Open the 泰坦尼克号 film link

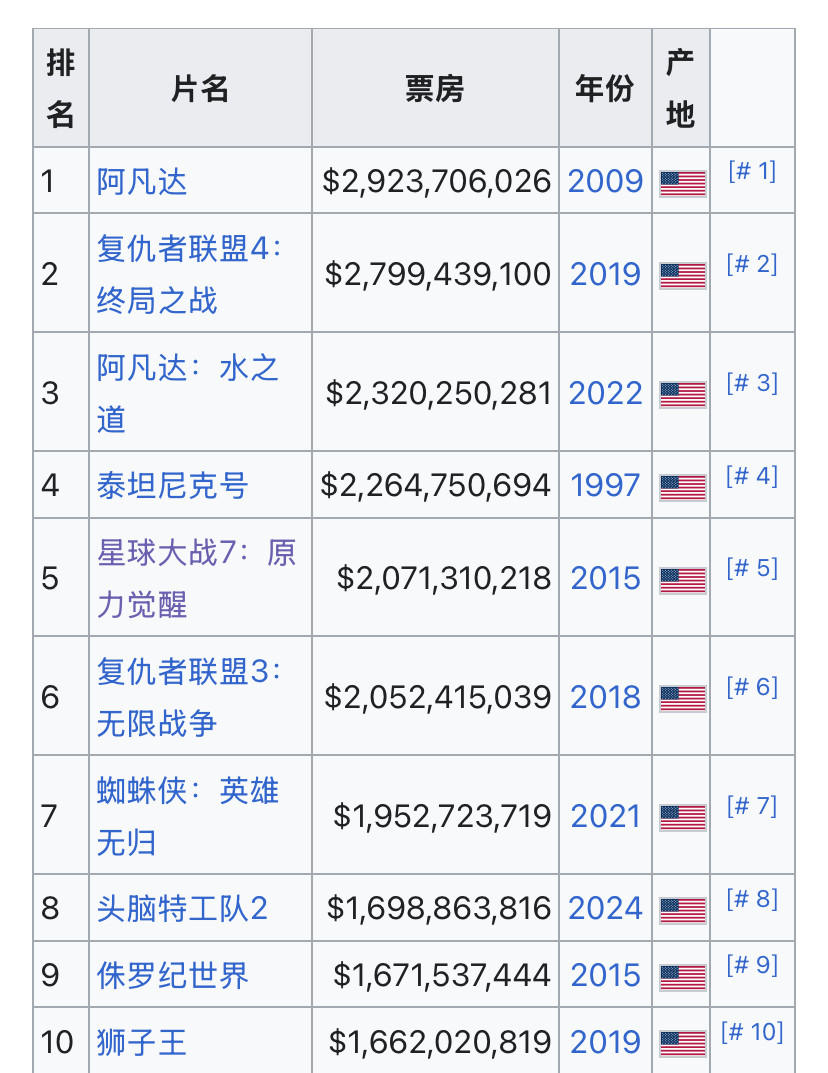(x=172, y=486)
